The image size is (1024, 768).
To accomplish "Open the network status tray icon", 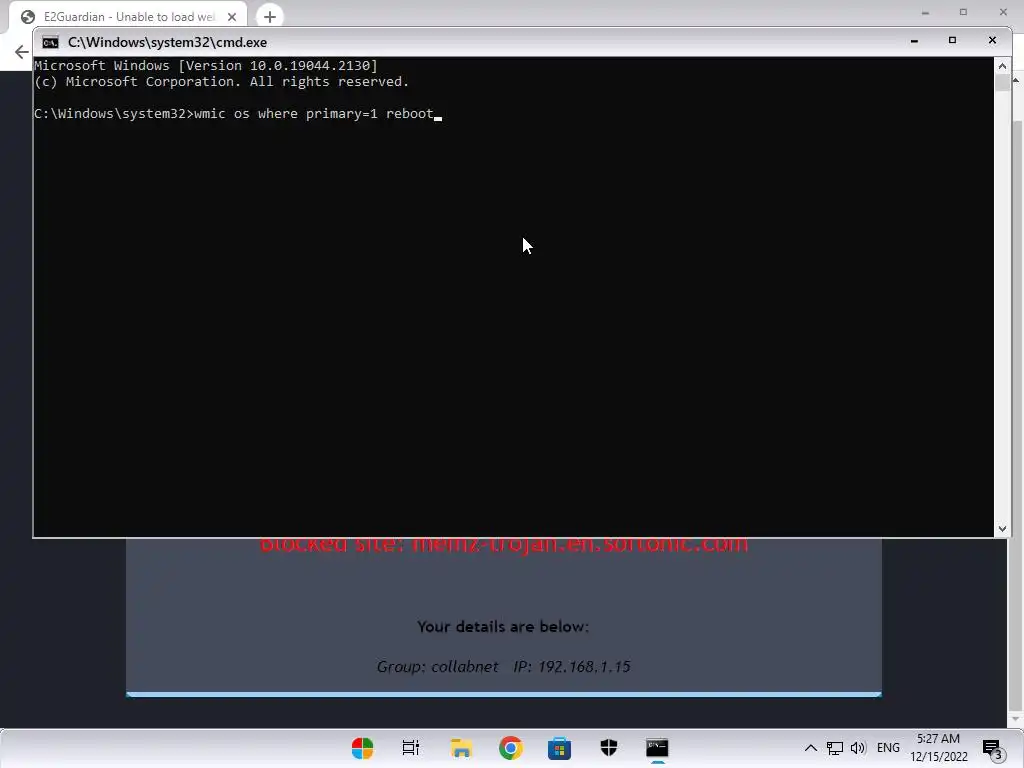I will point(835,748).
